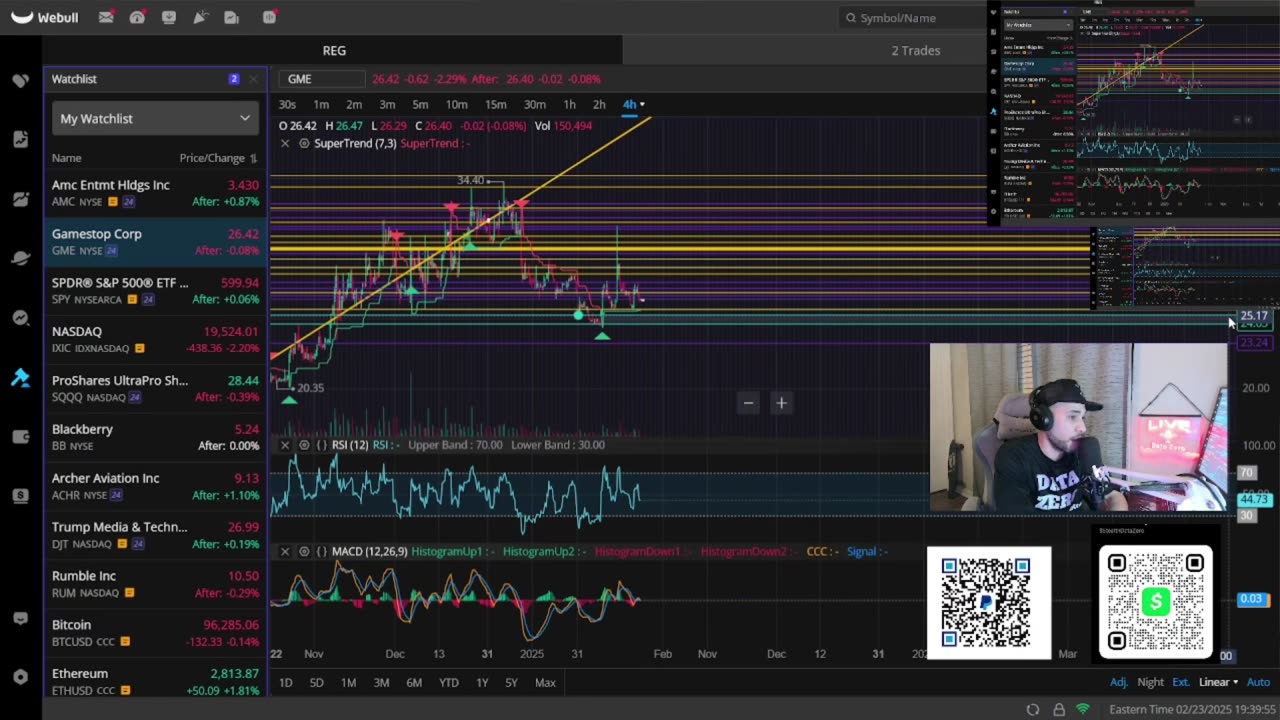Open MACD indicator script braces icon
This screenshot has height=720, width=1280.
coord(322,551)
